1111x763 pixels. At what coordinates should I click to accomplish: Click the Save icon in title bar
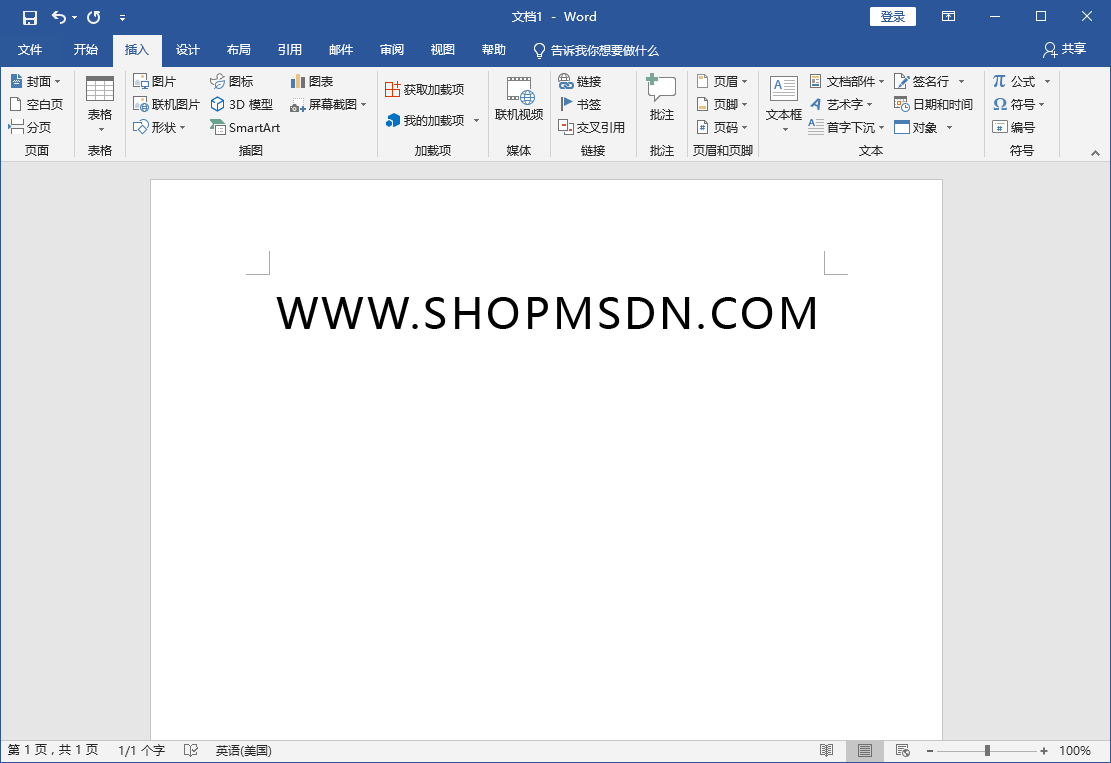[x=30, y=17]
